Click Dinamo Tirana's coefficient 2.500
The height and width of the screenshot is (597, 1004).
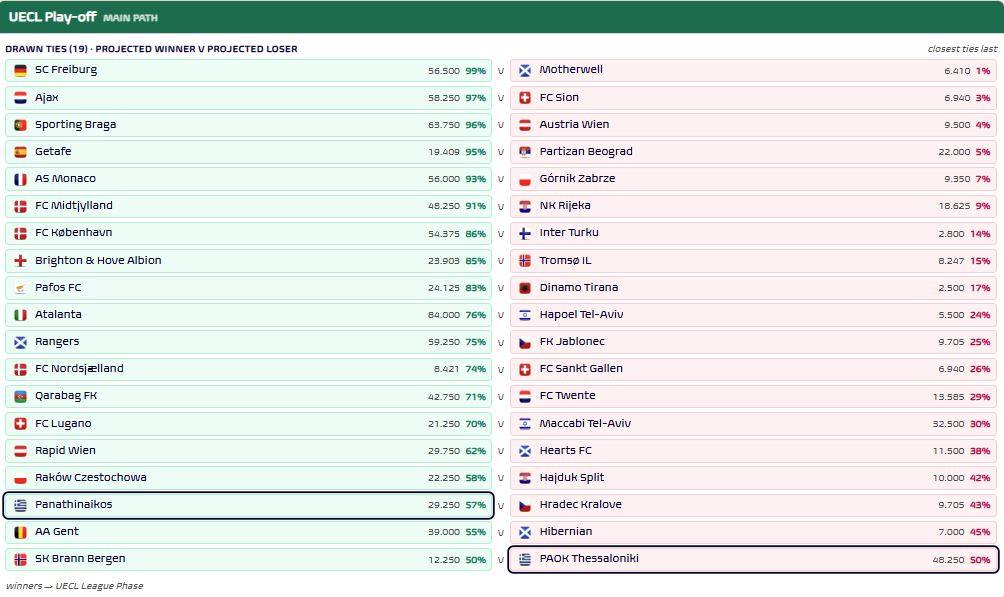click(951, 288)
